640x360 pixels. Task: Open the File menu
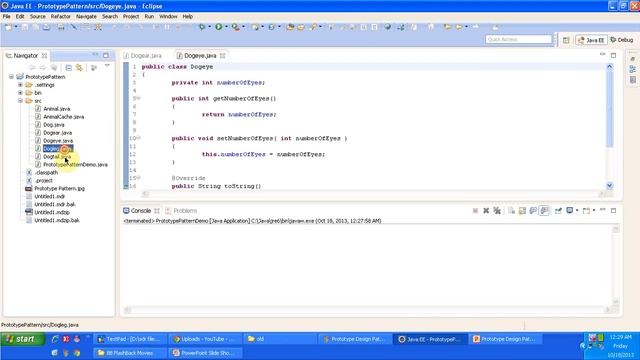[x=7, y=16]
